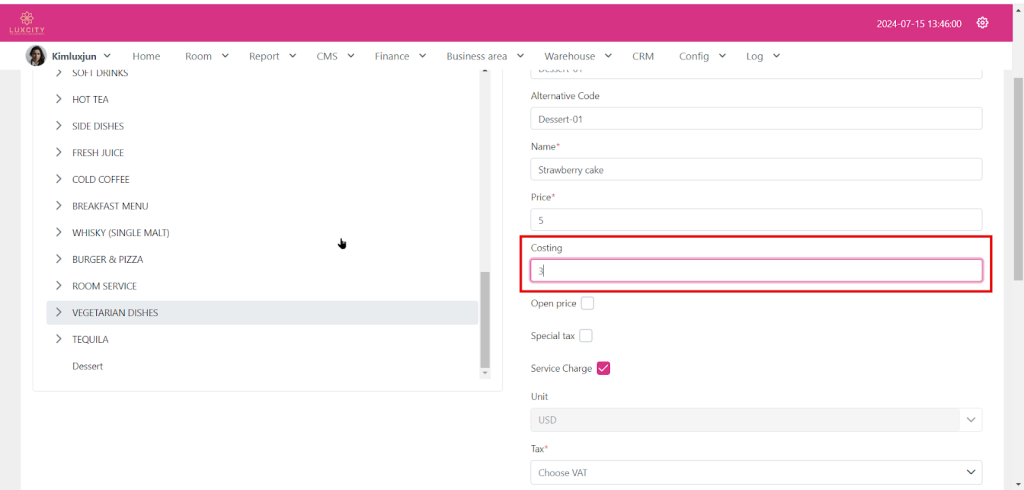Select the Dessert menu item

tap(88, 366)
